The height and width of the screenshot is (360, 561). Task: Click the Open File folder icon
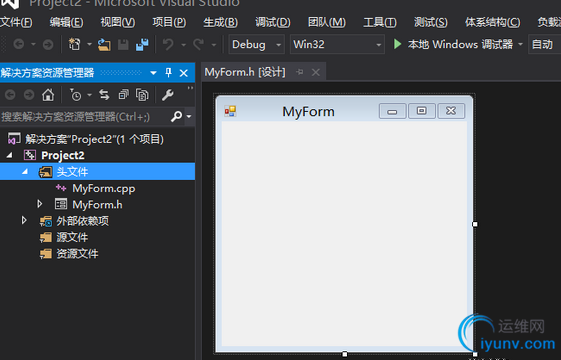click(104, 45)
